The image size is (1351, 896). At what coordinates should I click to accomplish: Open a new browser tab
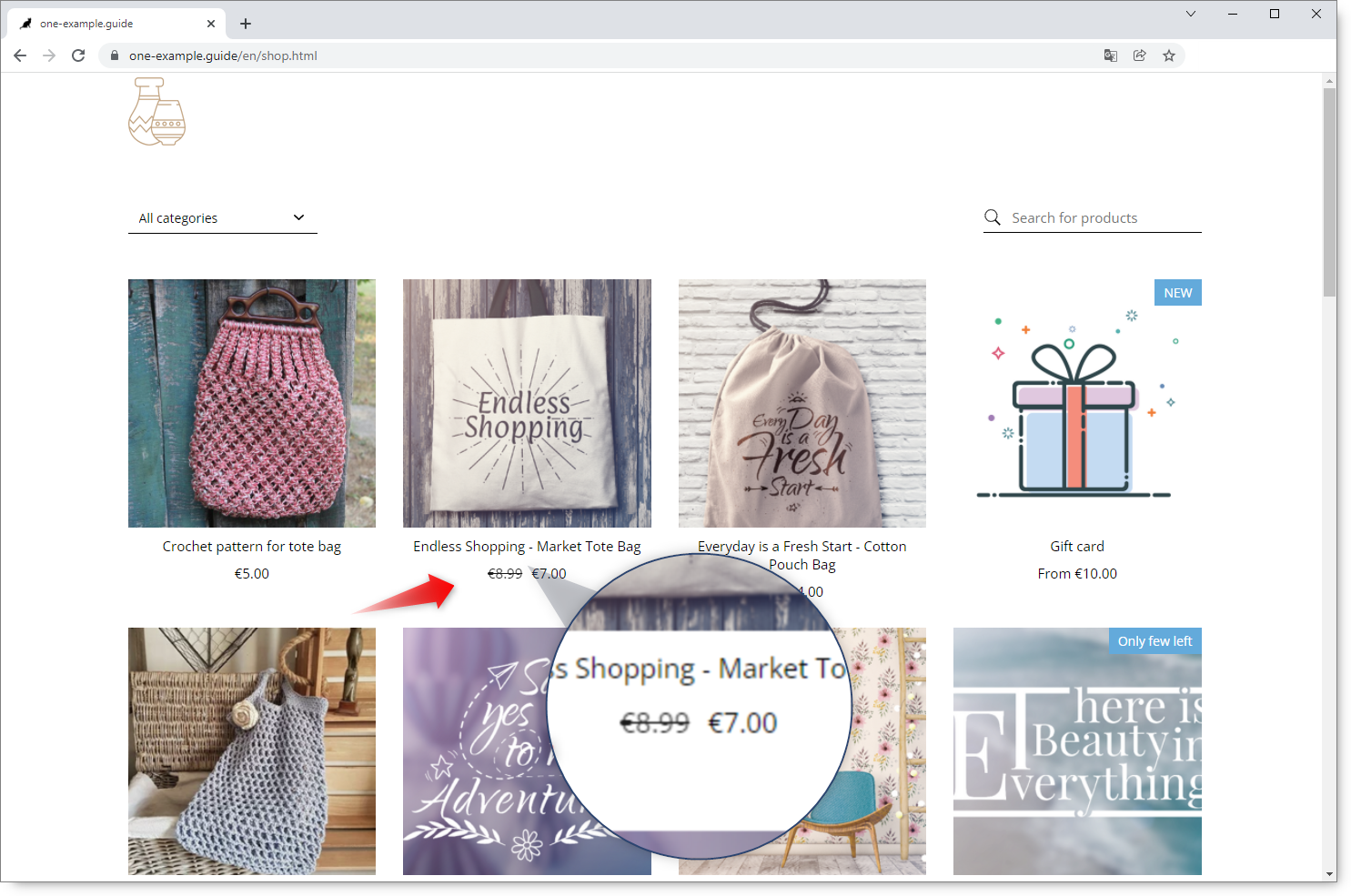pyautogui.click(x=246, y=24)
